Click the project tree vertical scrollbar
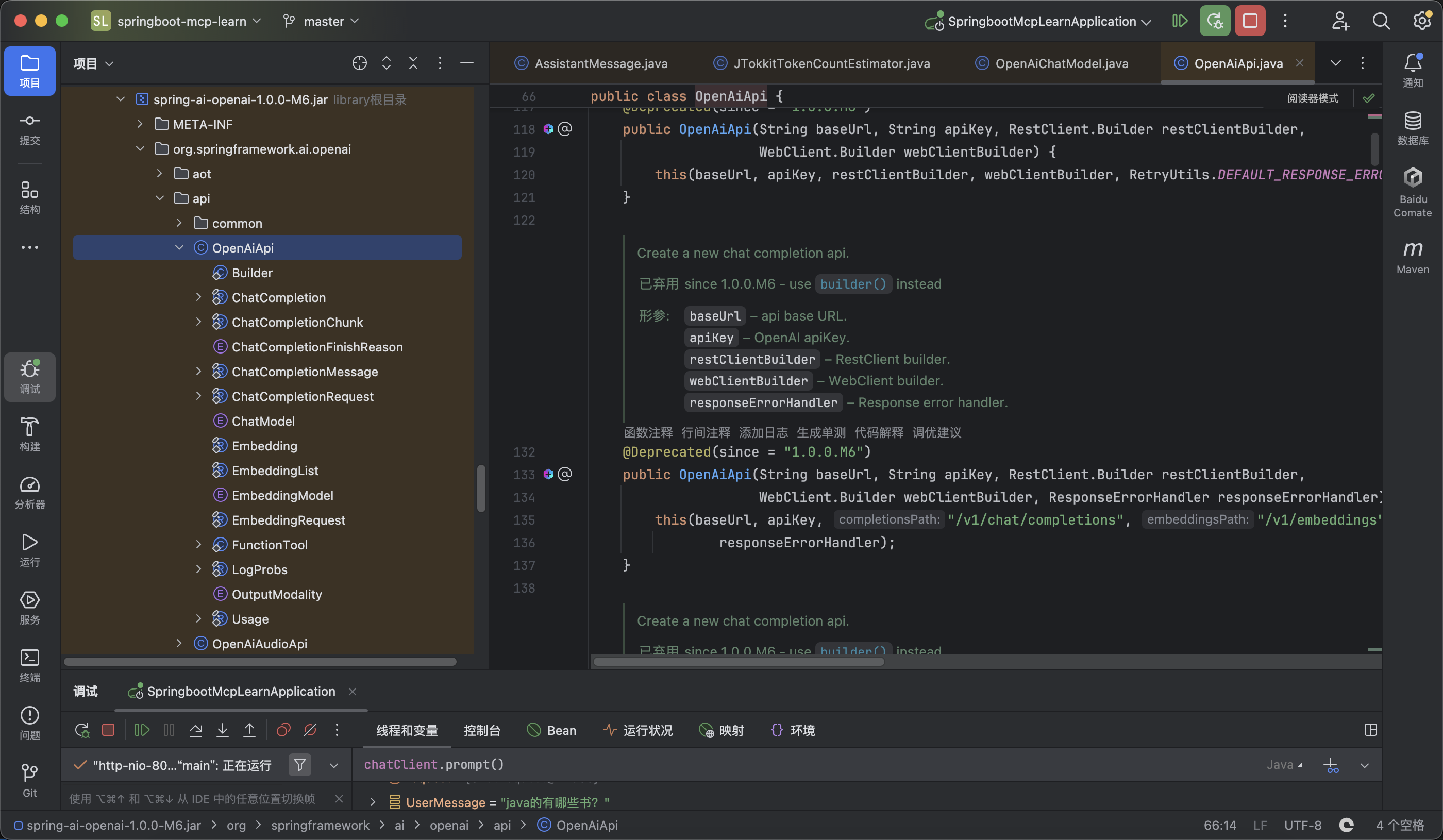1443x840 pixels. (481, 488)
